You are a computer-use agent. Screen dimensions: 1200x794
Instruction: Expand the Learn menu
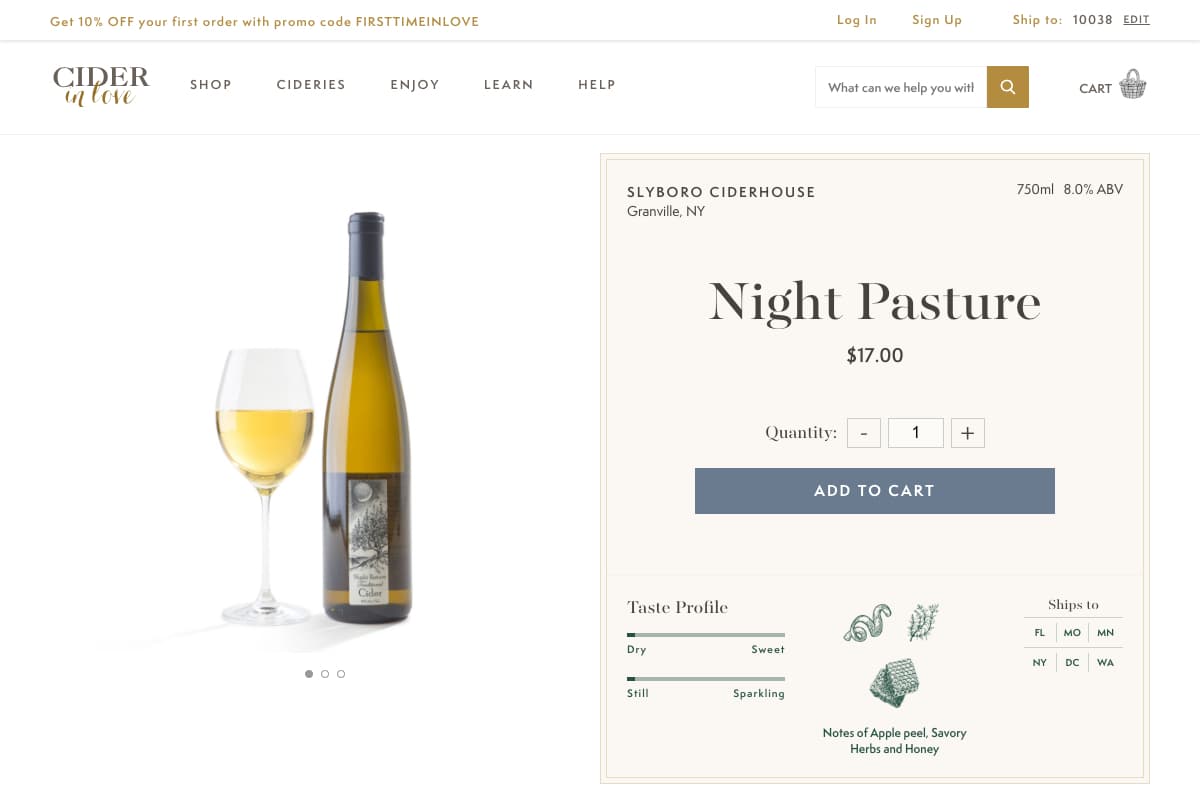(x=508, y=85)
